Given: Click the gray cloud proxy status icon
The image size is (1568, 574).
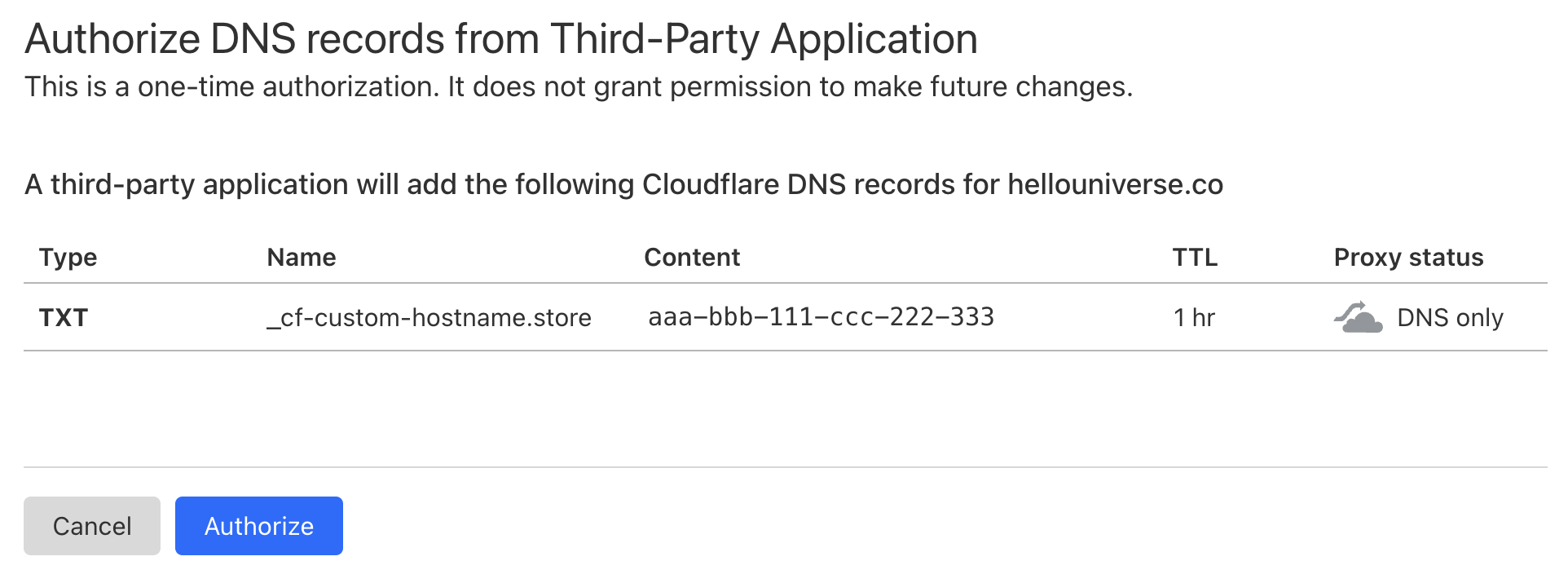Looking at the screenshot, I should pos(1358,317).
